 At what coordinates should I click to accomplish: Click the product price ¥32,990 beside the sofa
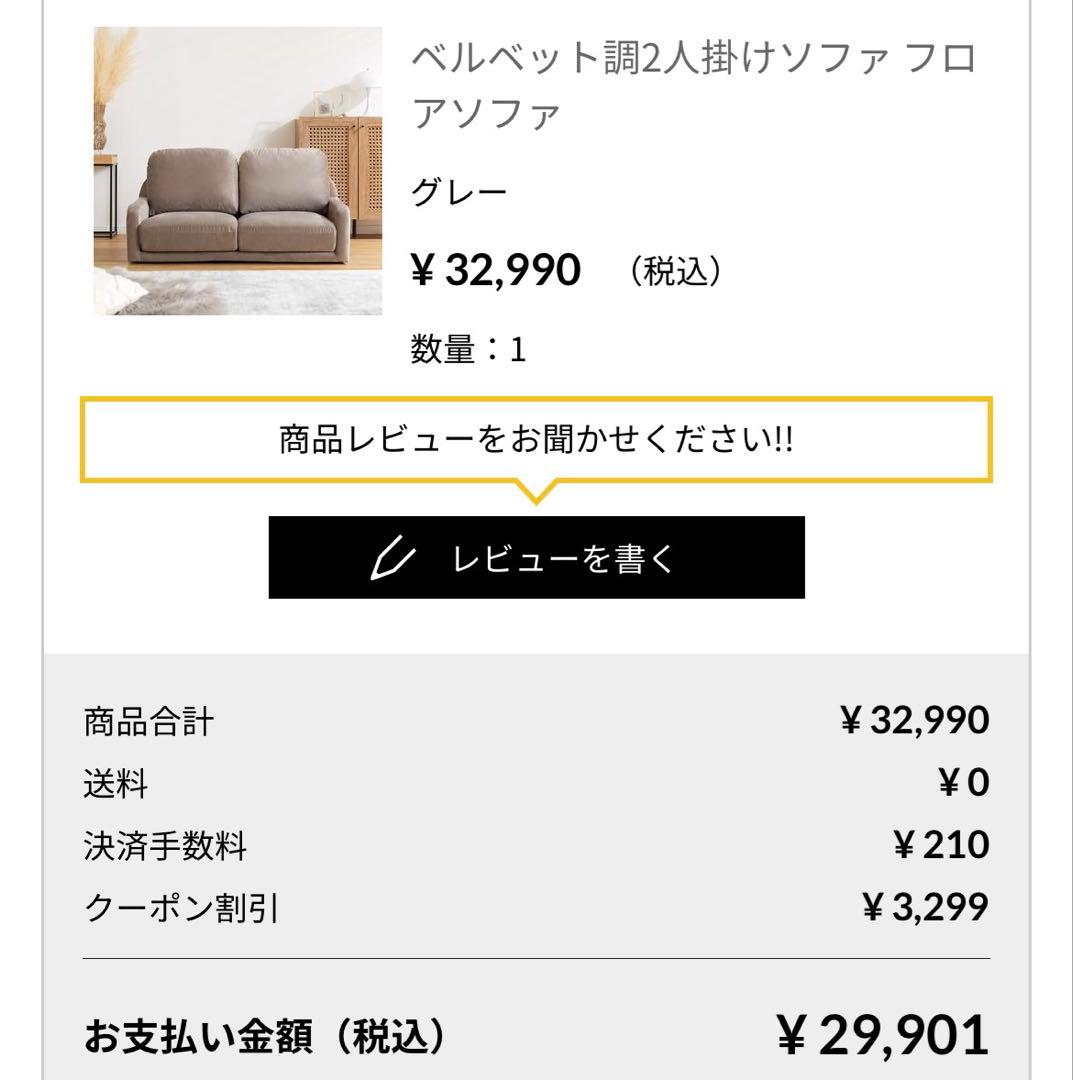pos(496,270)
